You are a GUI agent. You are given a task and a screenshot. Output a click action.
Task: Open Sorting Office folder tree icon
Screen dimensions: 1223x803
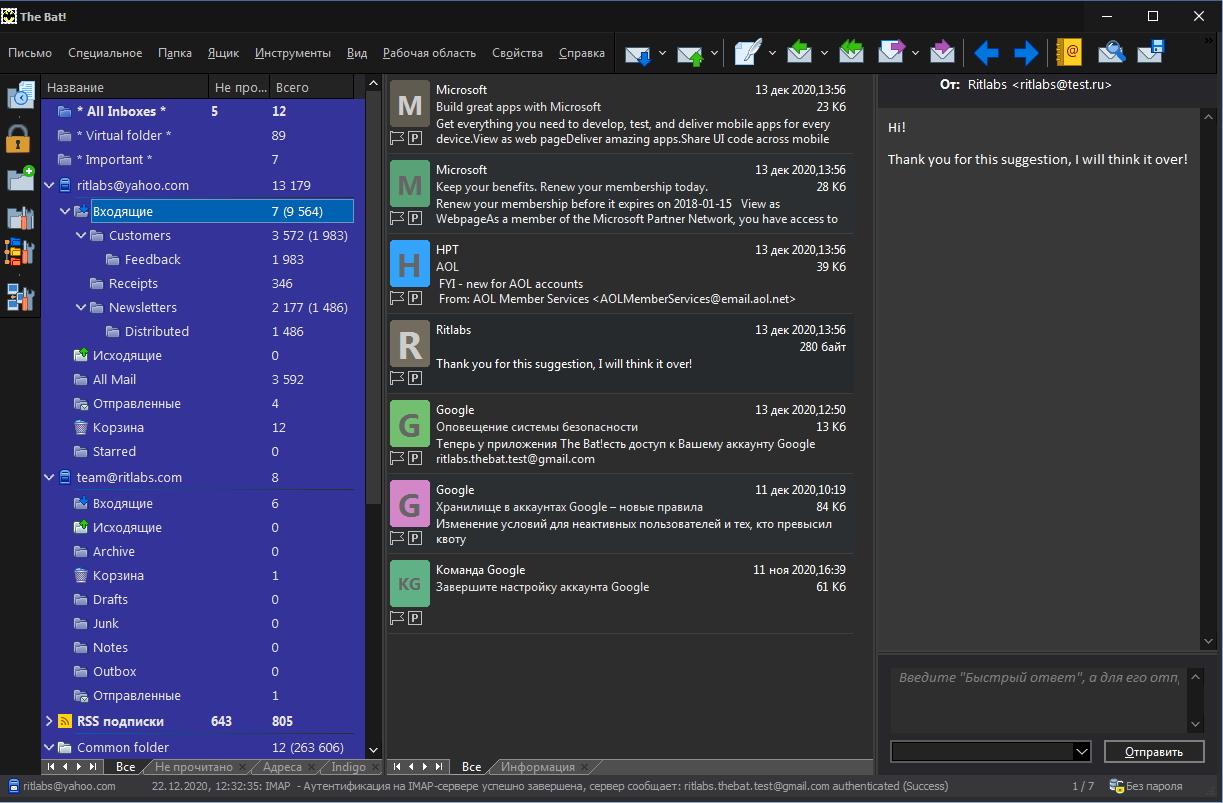(20, 252)
